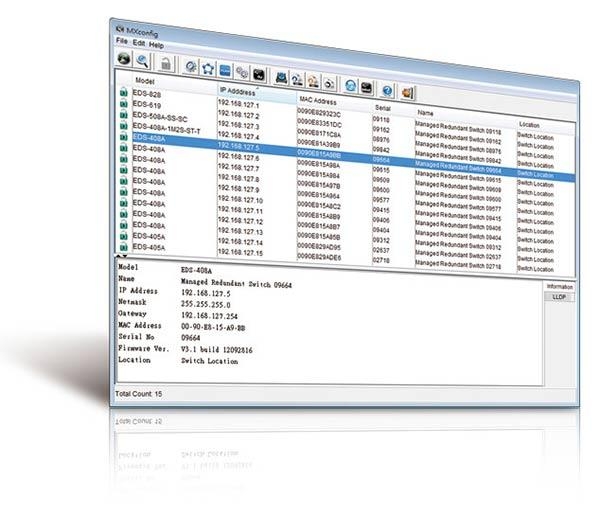Image resolution: width=600 pixels, height=517 pixels.
Task: Click the Total Count 15 status text
Action: point(139,393)
